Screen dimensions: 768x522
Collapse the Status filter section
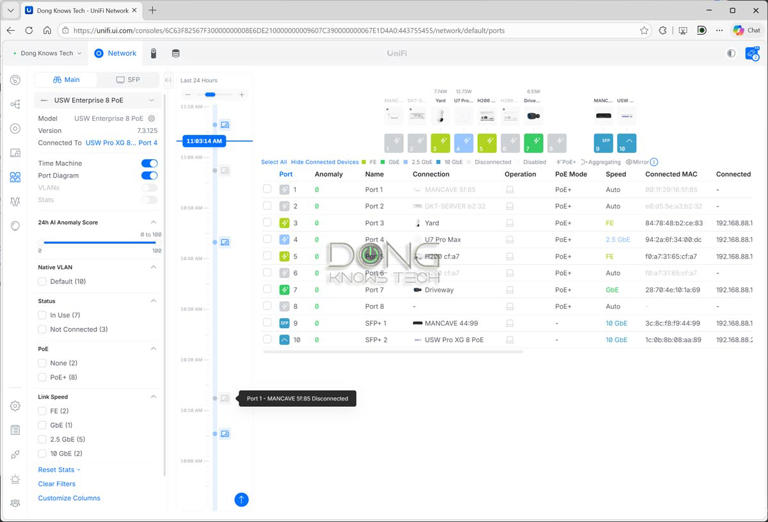153,301
